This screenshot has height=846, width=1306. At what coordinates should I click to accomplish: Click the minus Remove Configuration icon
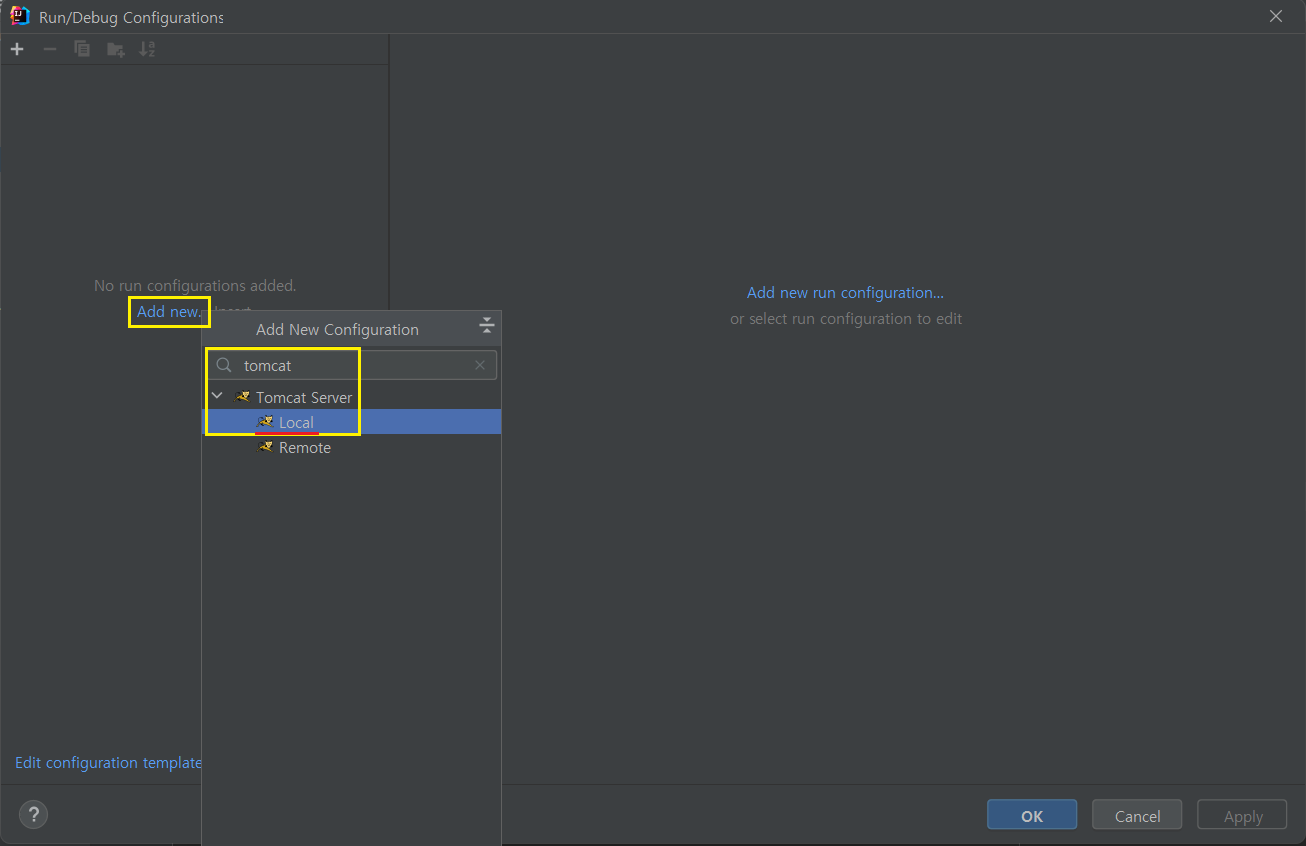coord(49,49)
